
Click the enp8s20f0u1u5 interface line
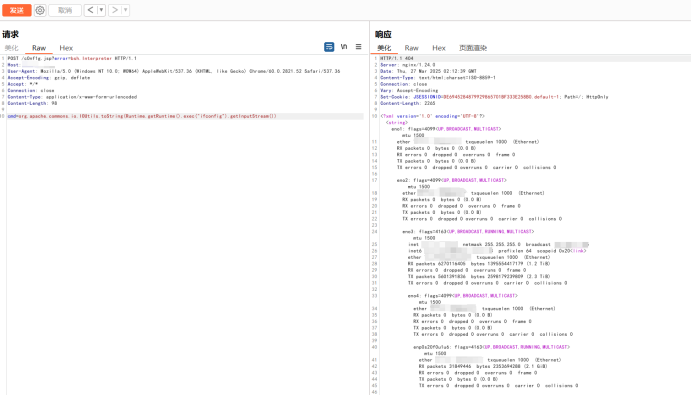pyautogui.click(x=492, y=347)
